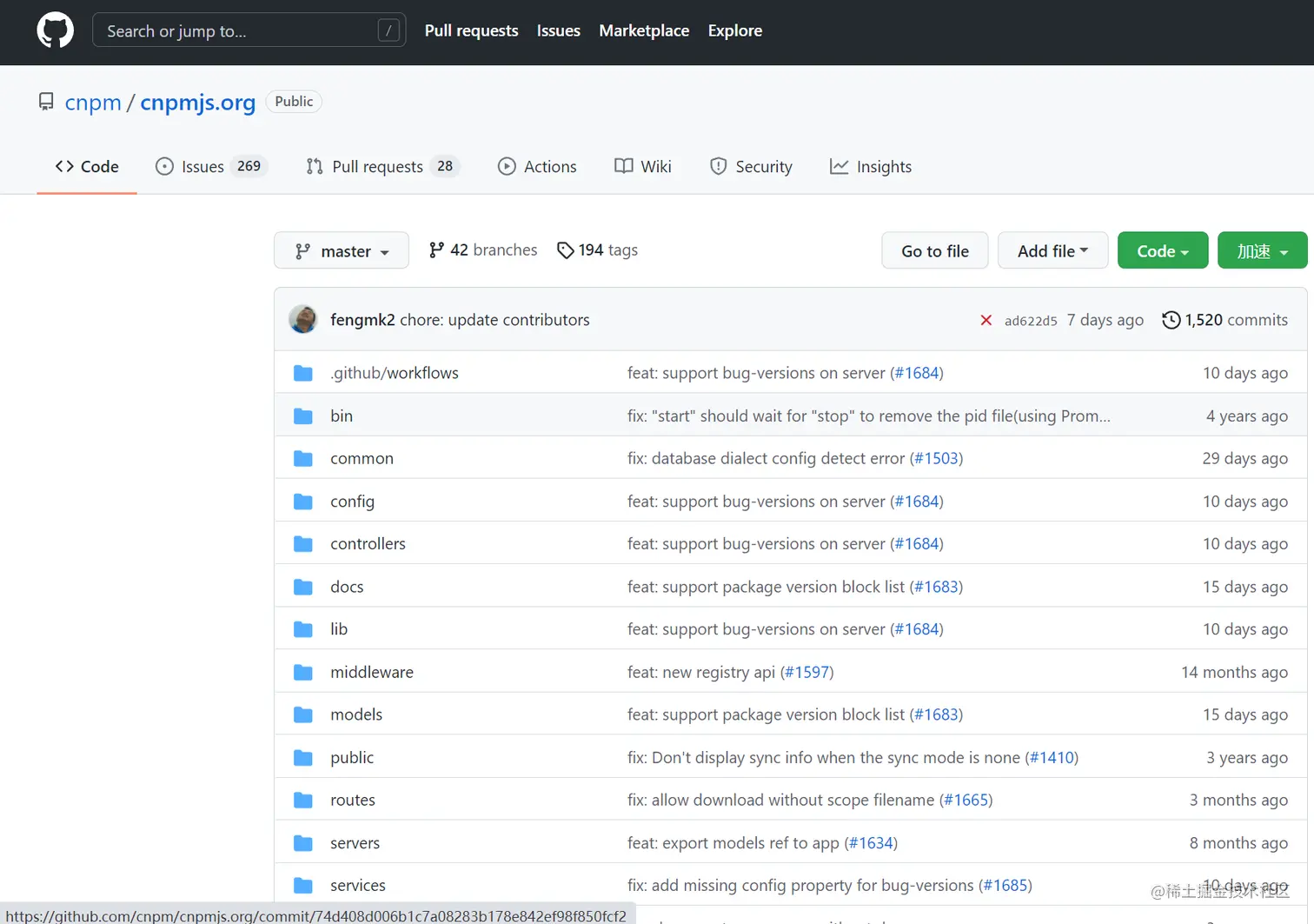Open the Issues tab
Viewport: 1314px width, 924px height.
click(211, 166)
